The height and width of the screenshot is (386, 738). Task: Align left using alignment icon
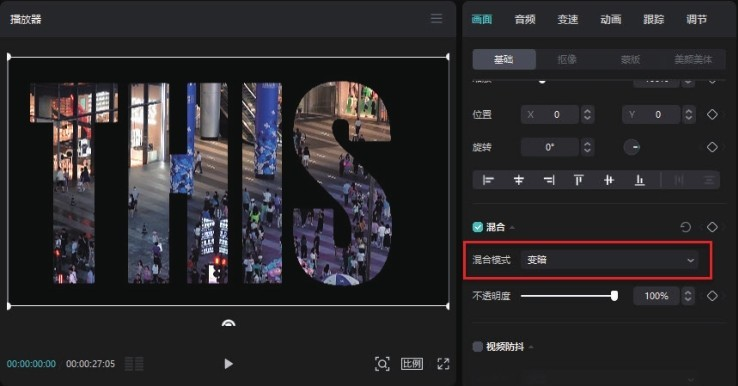[x=489, y=180]
